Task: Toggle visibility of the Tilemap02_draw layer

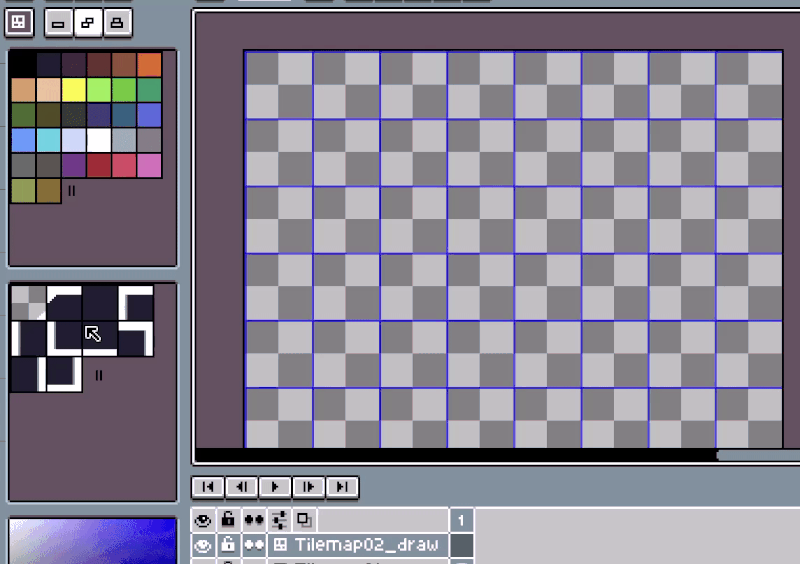Action: 203,545
